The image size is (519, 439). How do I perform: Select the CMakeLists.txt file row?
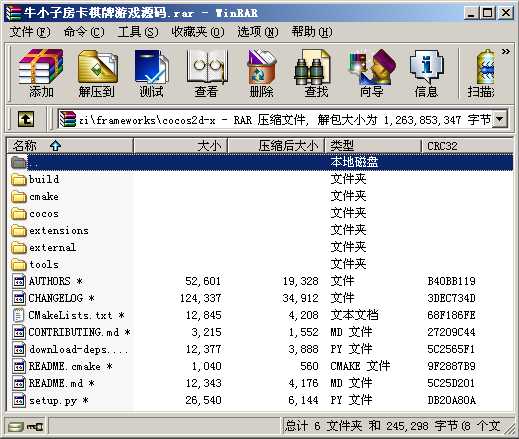260,315
